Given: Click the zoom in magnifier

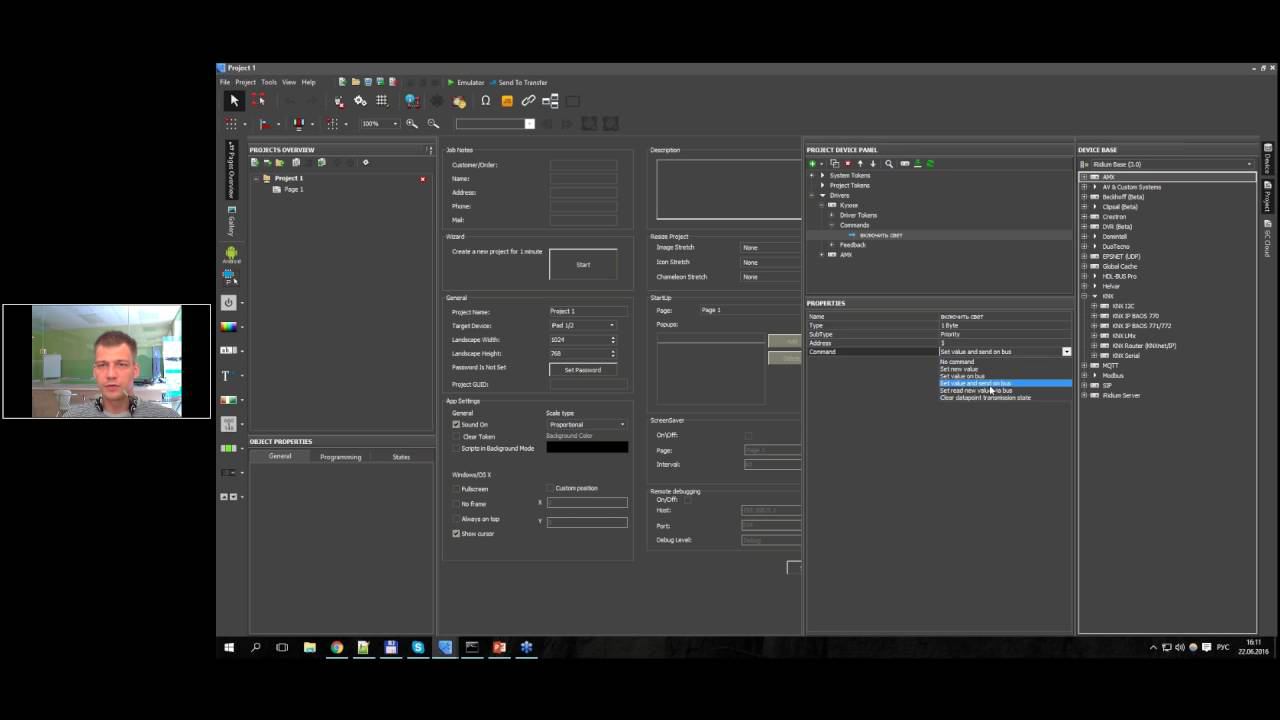Looking at the screenshot, I should pos(412,124).
